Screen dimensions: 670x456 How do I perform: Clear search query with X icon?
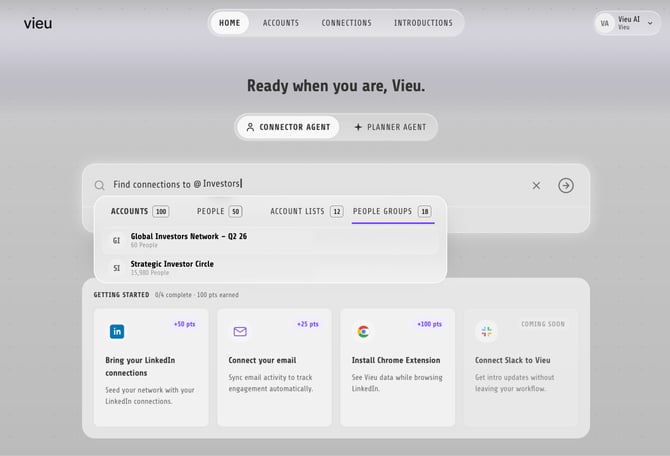[x=536, y=185]
